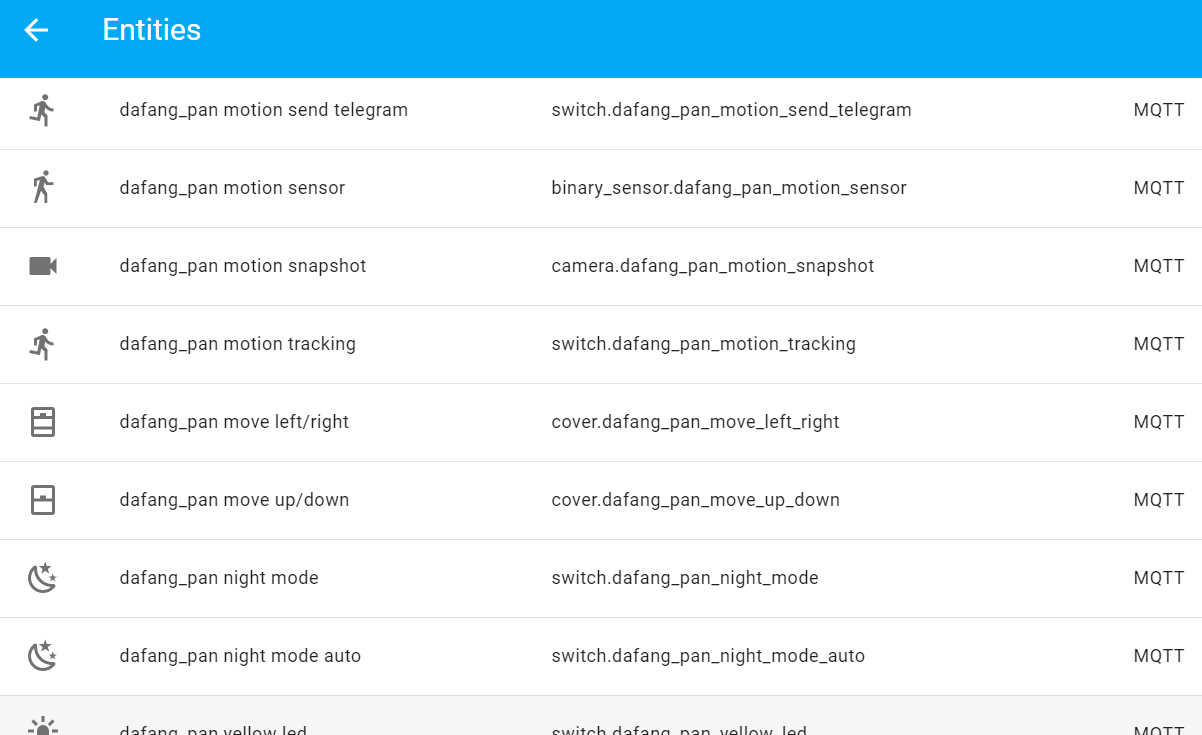This screenshot has height=735, width=1202.
Task: Click binary_sensor.dafang_pan_motion_sensor entity ID
Action: (x=729, y=188)
